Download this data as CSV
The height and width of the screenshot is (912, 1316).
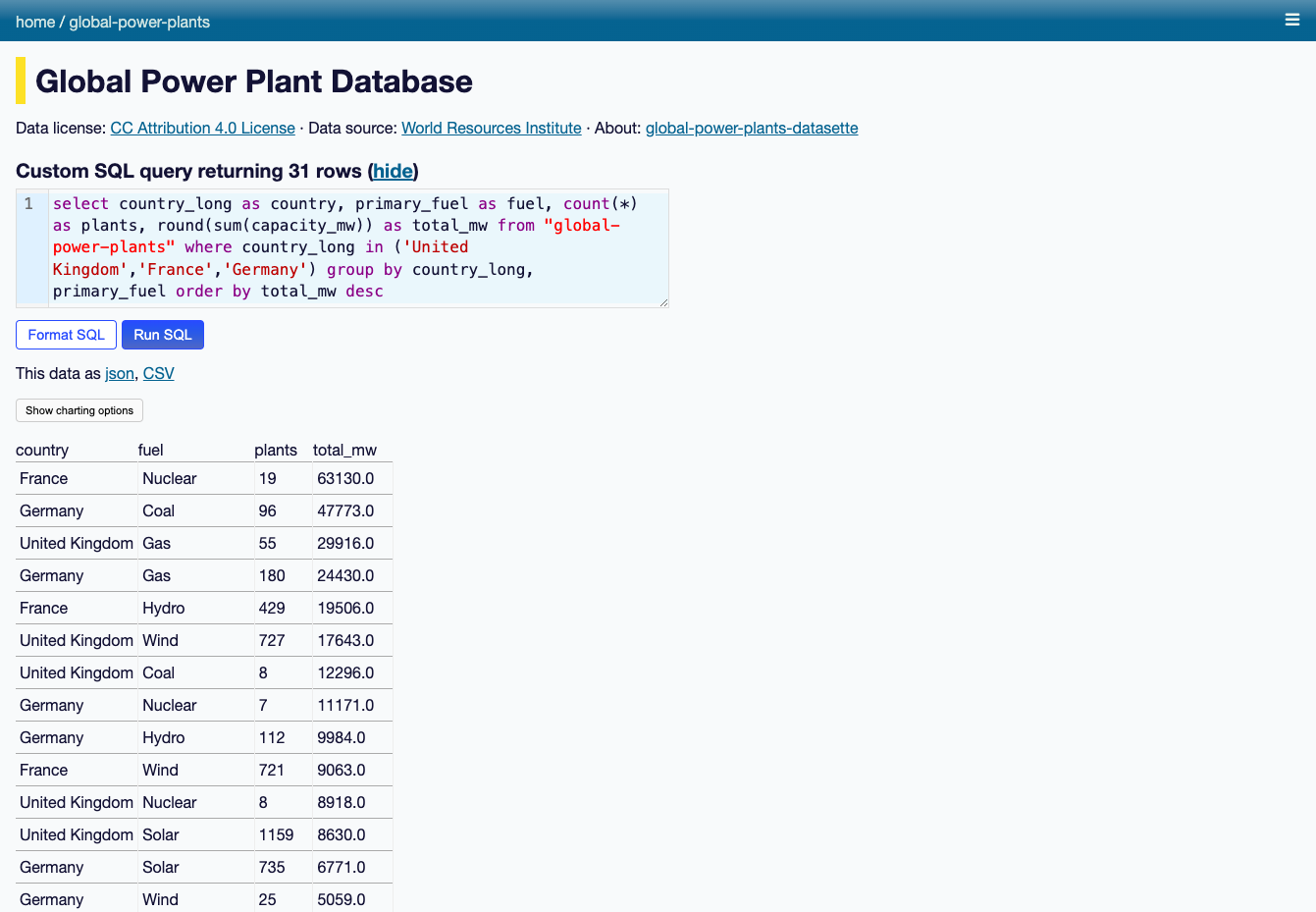(158, 373)
